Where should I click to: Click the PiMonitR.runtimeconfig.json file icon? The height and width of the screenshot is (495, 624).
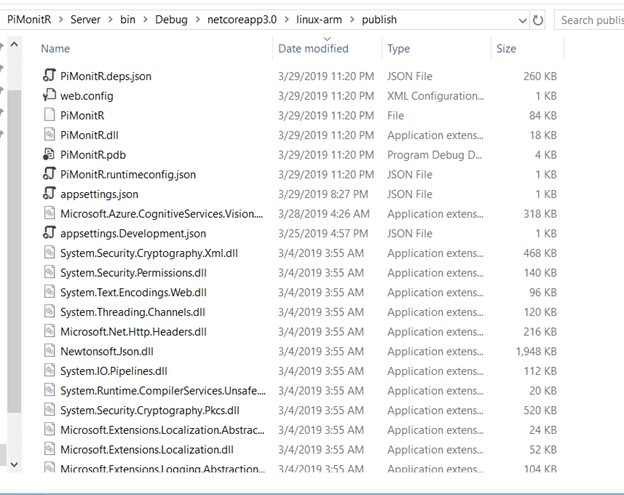tap(49, 174)
